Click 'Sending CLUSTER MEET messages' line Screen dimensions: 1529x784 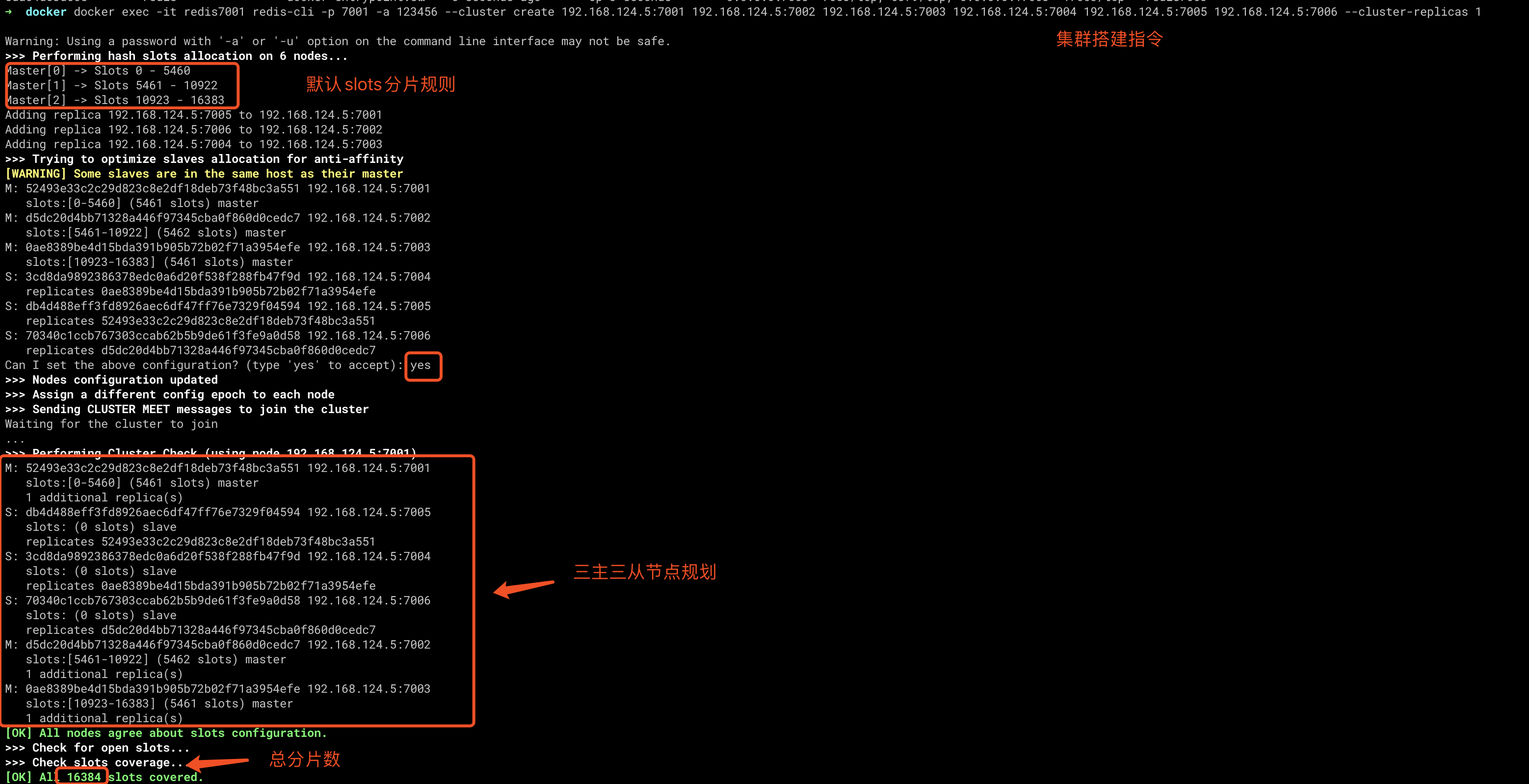tap(187, 410)
